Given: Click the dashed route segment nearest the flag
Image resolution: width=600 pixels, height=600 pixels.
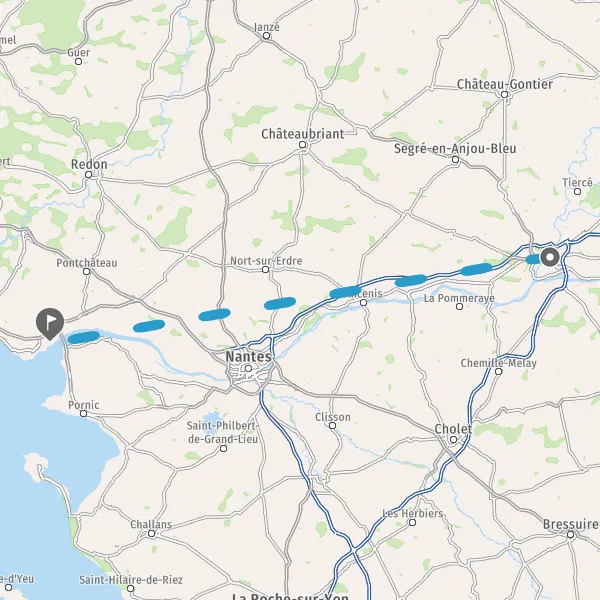Looking at the screenshot, I should pos(84,338).
